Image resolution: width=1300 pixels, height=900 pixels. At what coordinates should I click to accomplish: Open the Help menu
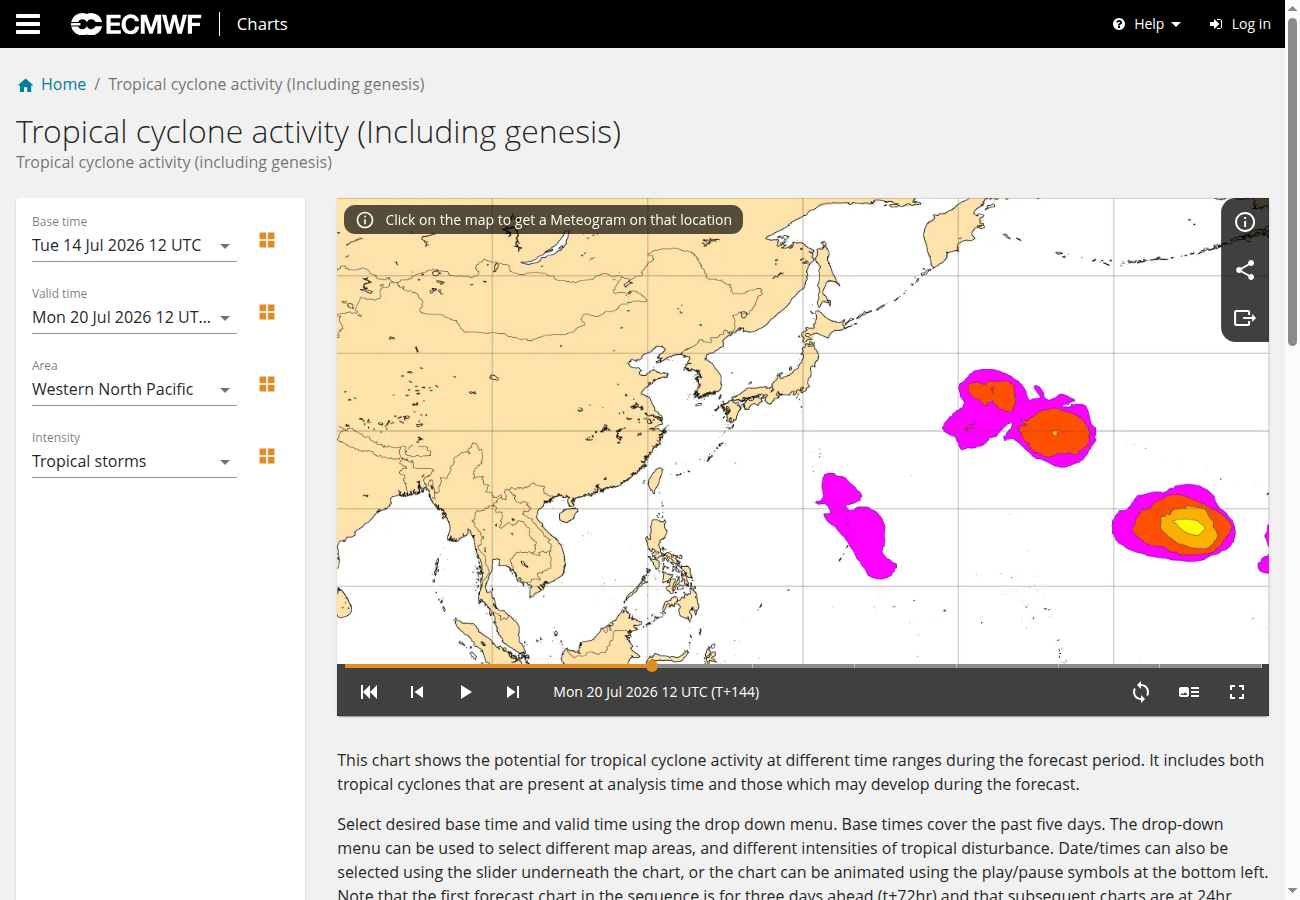pos(1147,24)
